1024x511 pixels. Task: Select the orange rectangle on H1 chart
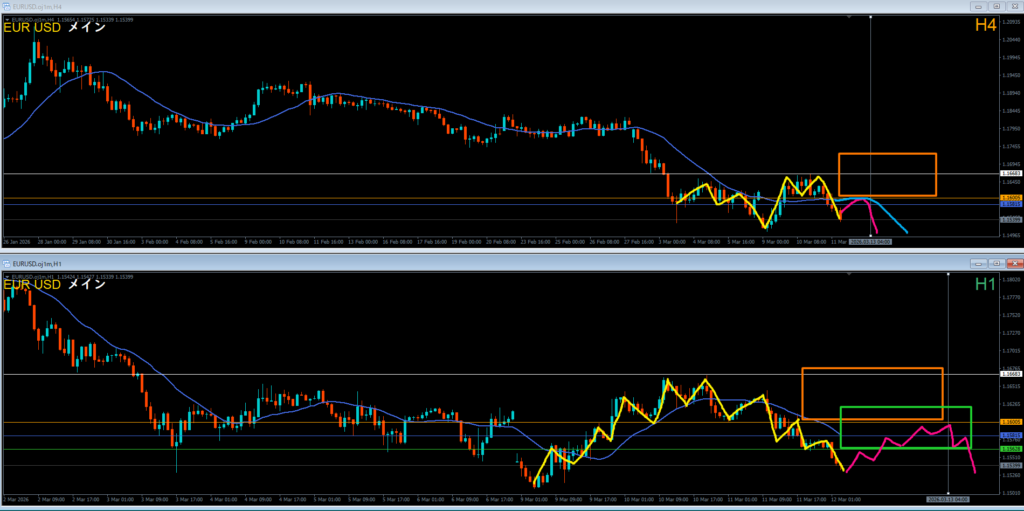tap(872, 369)
